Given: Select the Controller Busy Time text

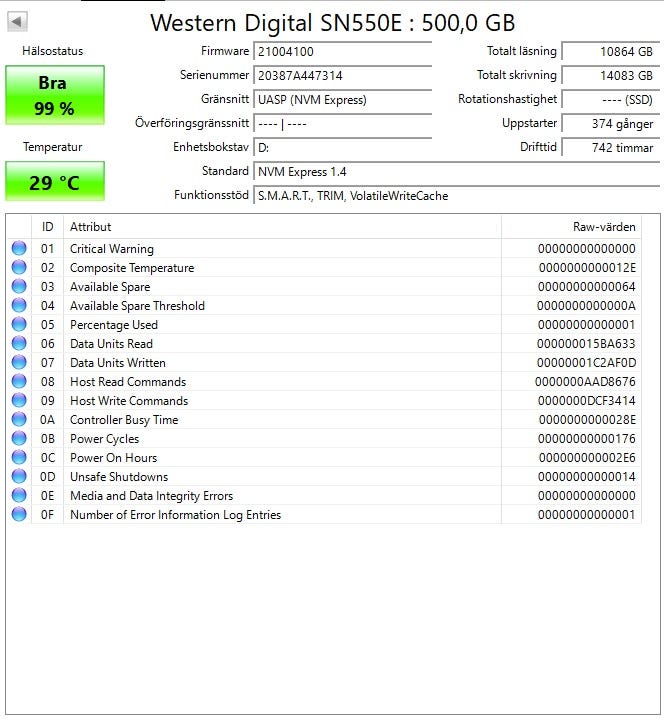Looking at the screenshot, I should (x=124, y=420).
